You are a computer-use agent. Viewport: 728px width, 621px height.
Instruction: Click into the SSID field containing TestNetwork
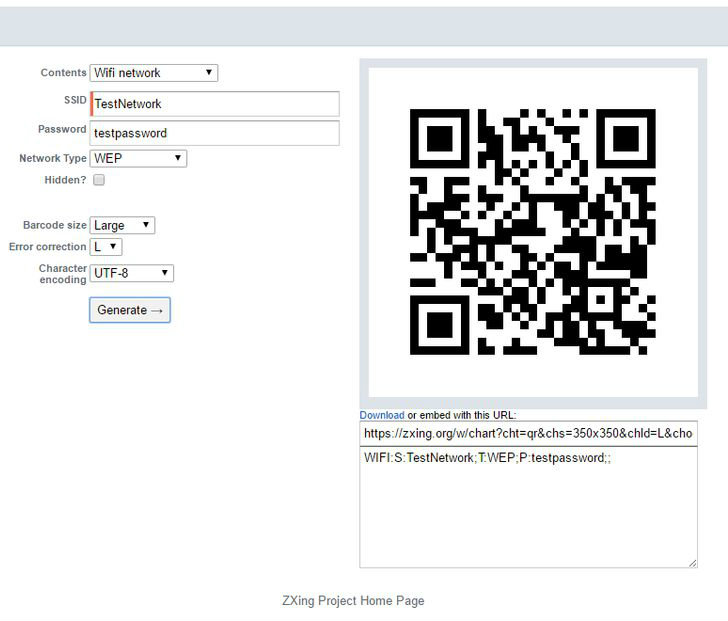[214, 104]
